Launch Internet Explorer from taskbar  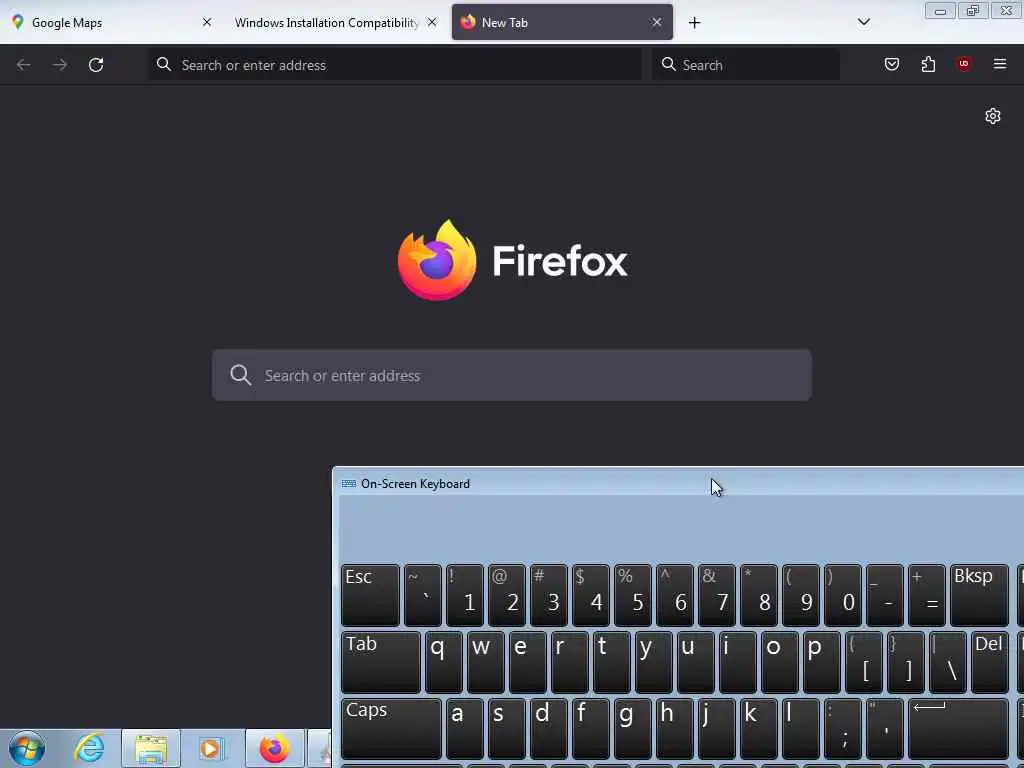tap(89, 748)
